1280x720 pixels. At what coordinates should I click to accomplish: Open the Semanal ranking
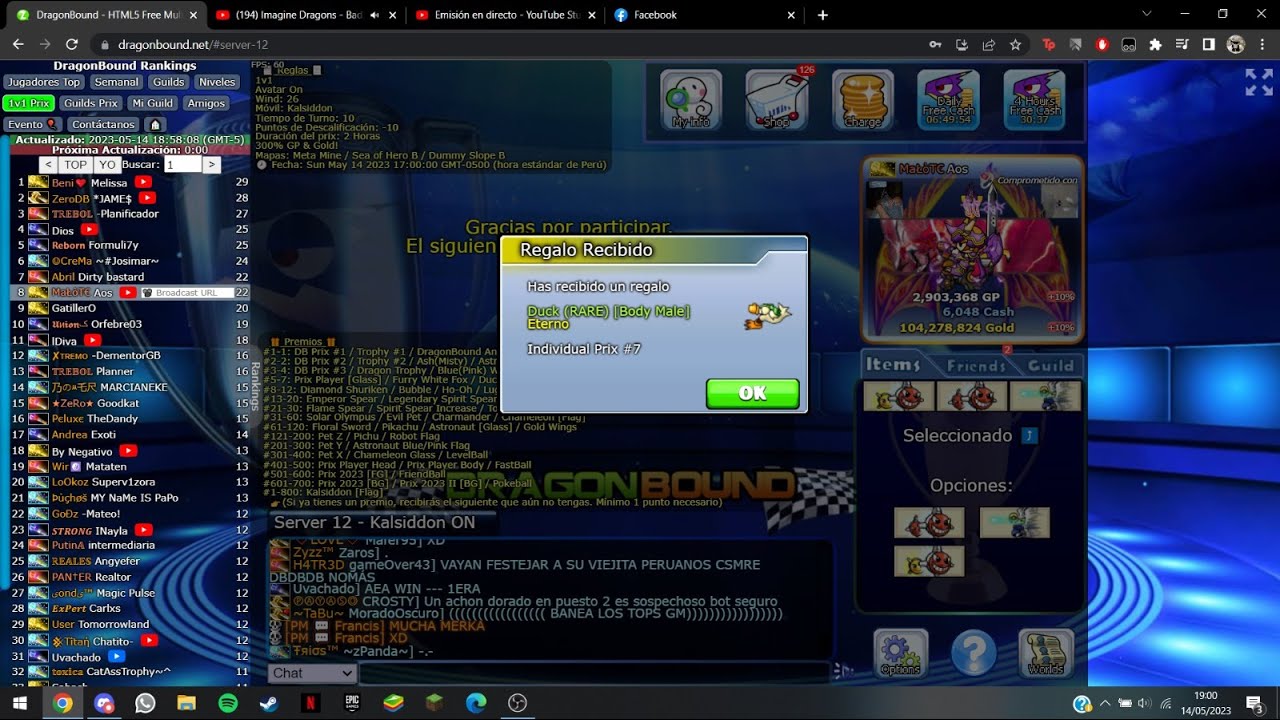pyautogui.click(x=117, y=82)
